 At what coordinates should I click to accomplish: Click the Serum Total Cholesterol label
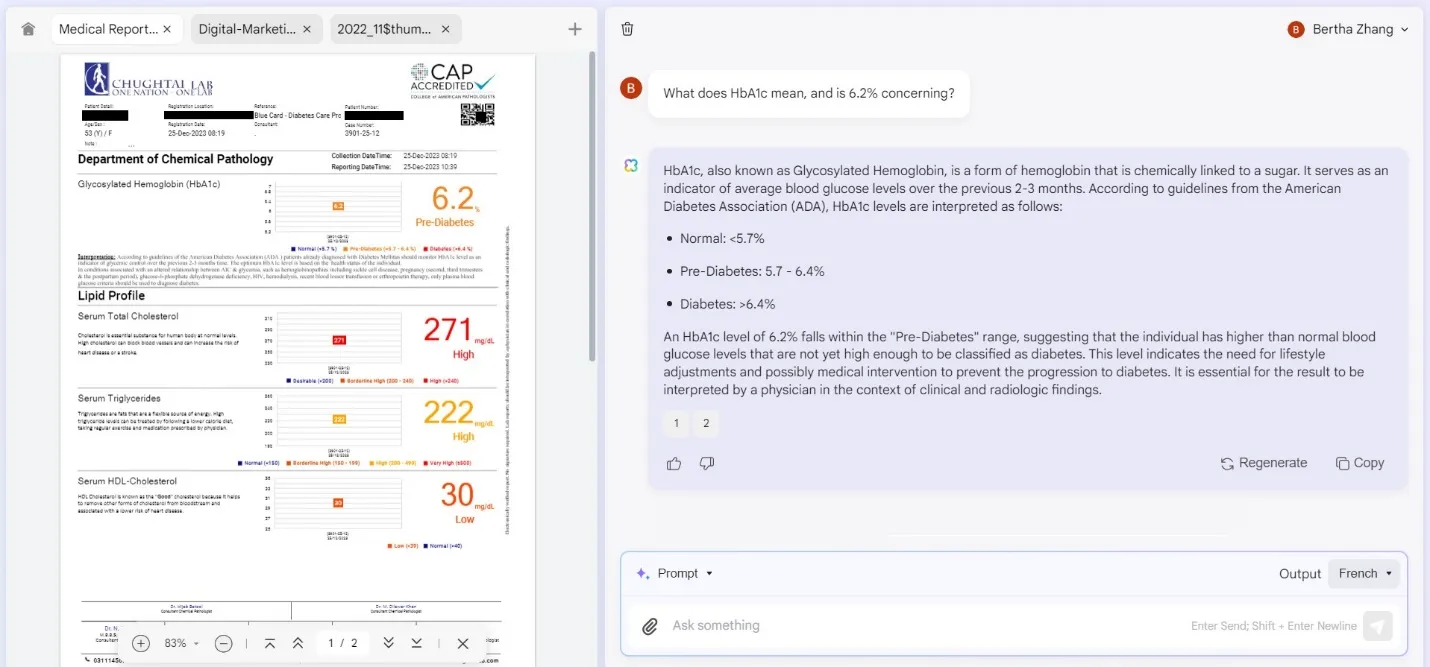[128, 316]
